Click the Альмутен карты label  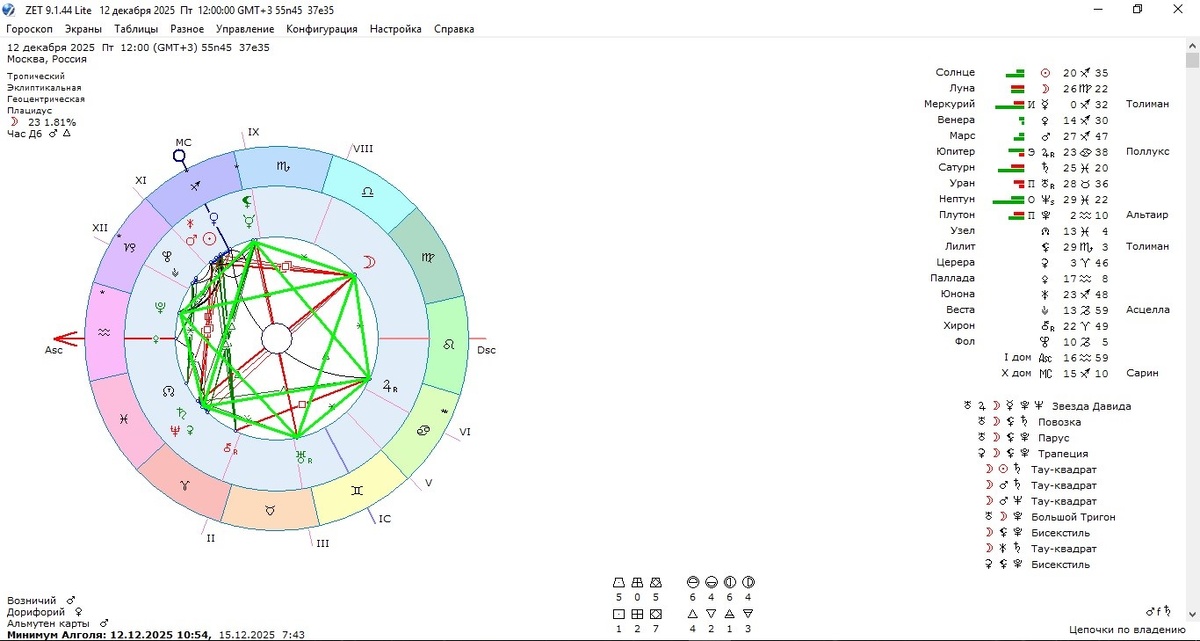point(50,622)
